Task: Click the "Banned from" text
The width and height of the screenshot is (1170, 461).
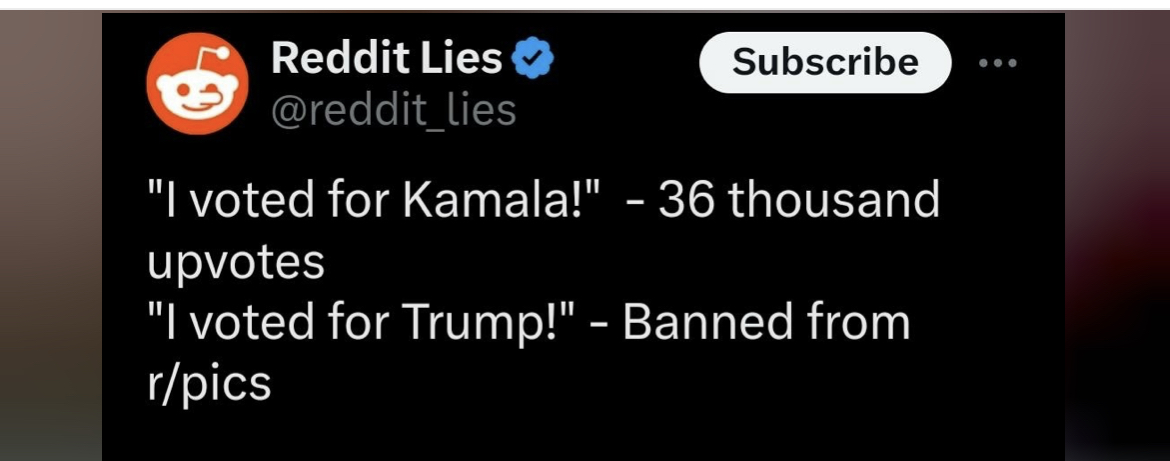Action: click(x=766, y=322)
